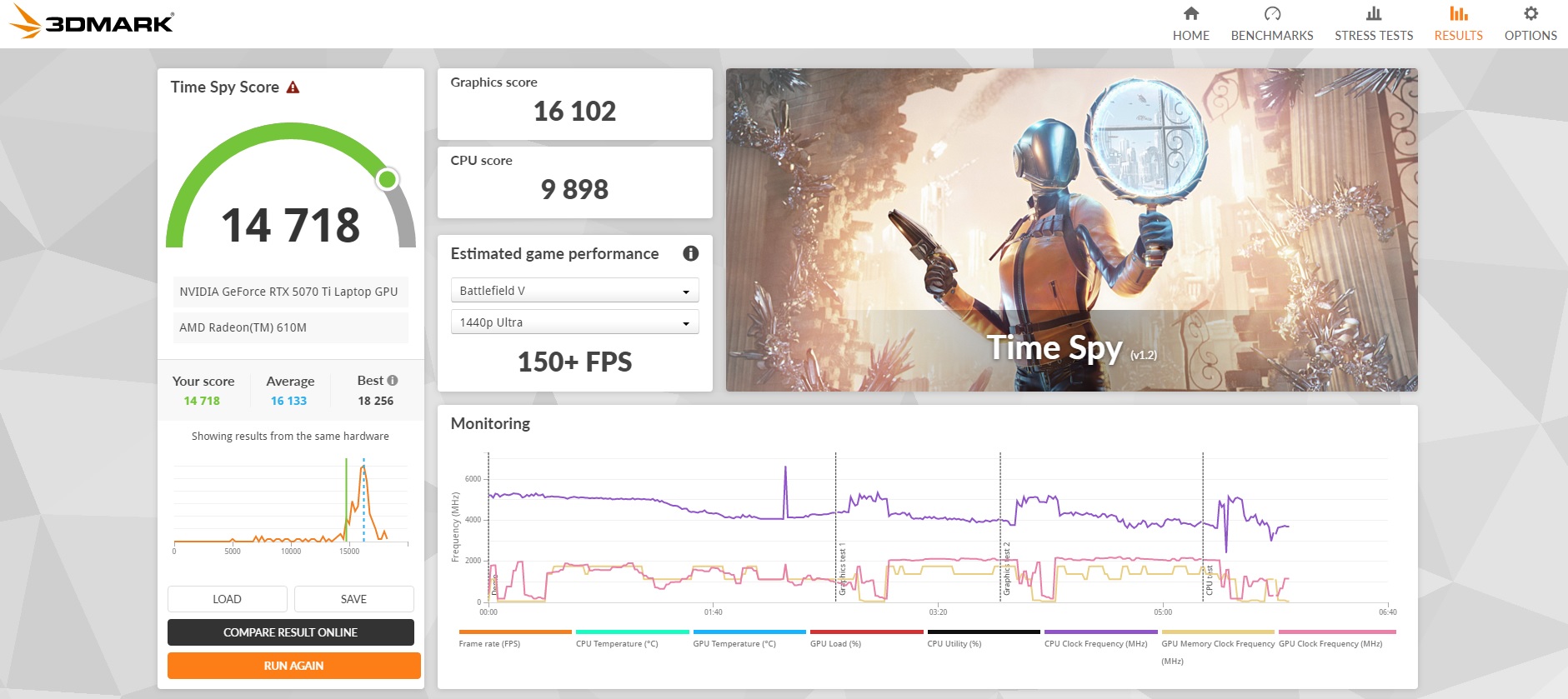Click the Results chart icon
The image size is (1568, 699).
tap(1458, 14)
